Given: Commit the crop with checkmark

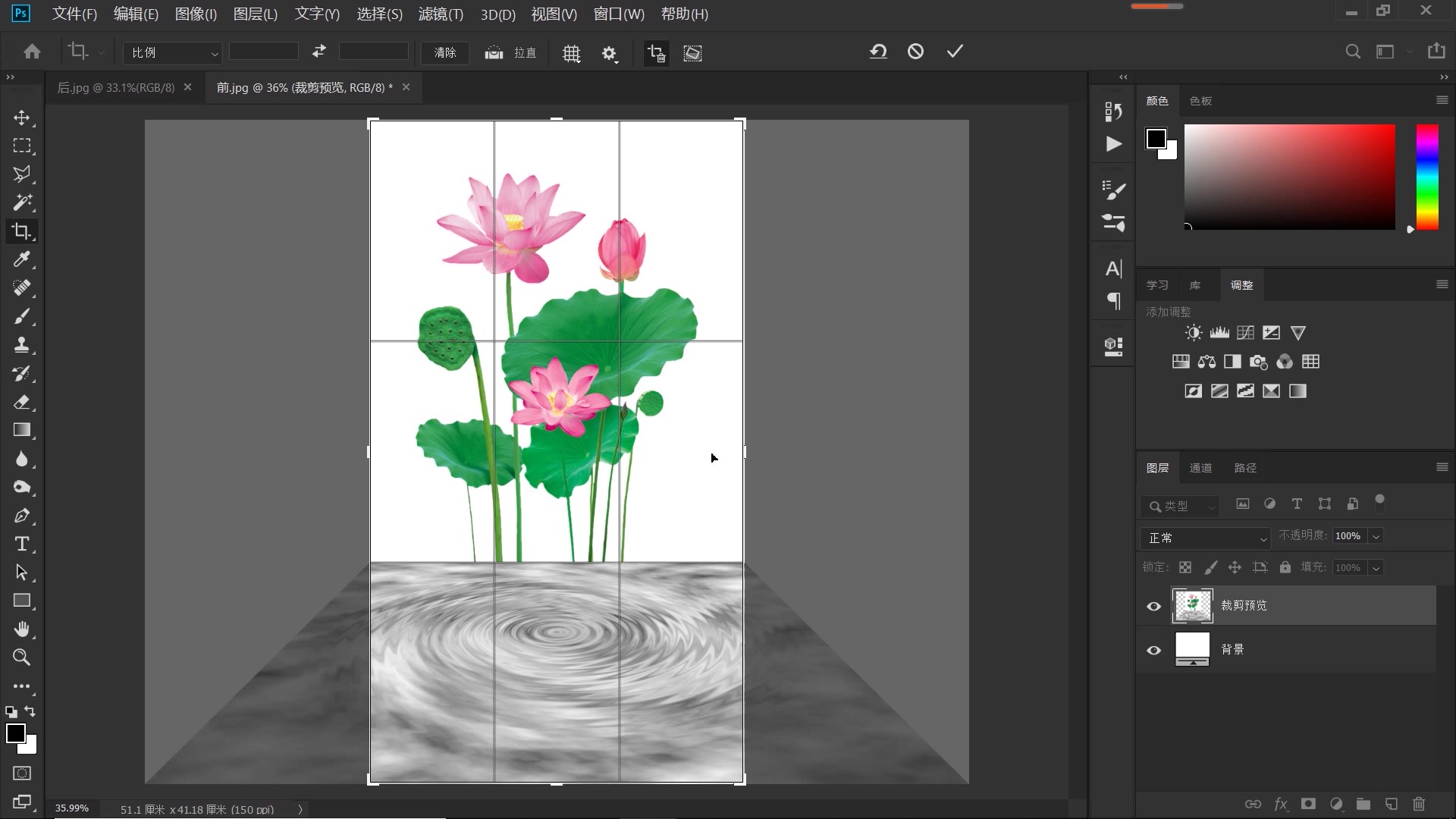Looking at the screenshot, I should (955, 52).
